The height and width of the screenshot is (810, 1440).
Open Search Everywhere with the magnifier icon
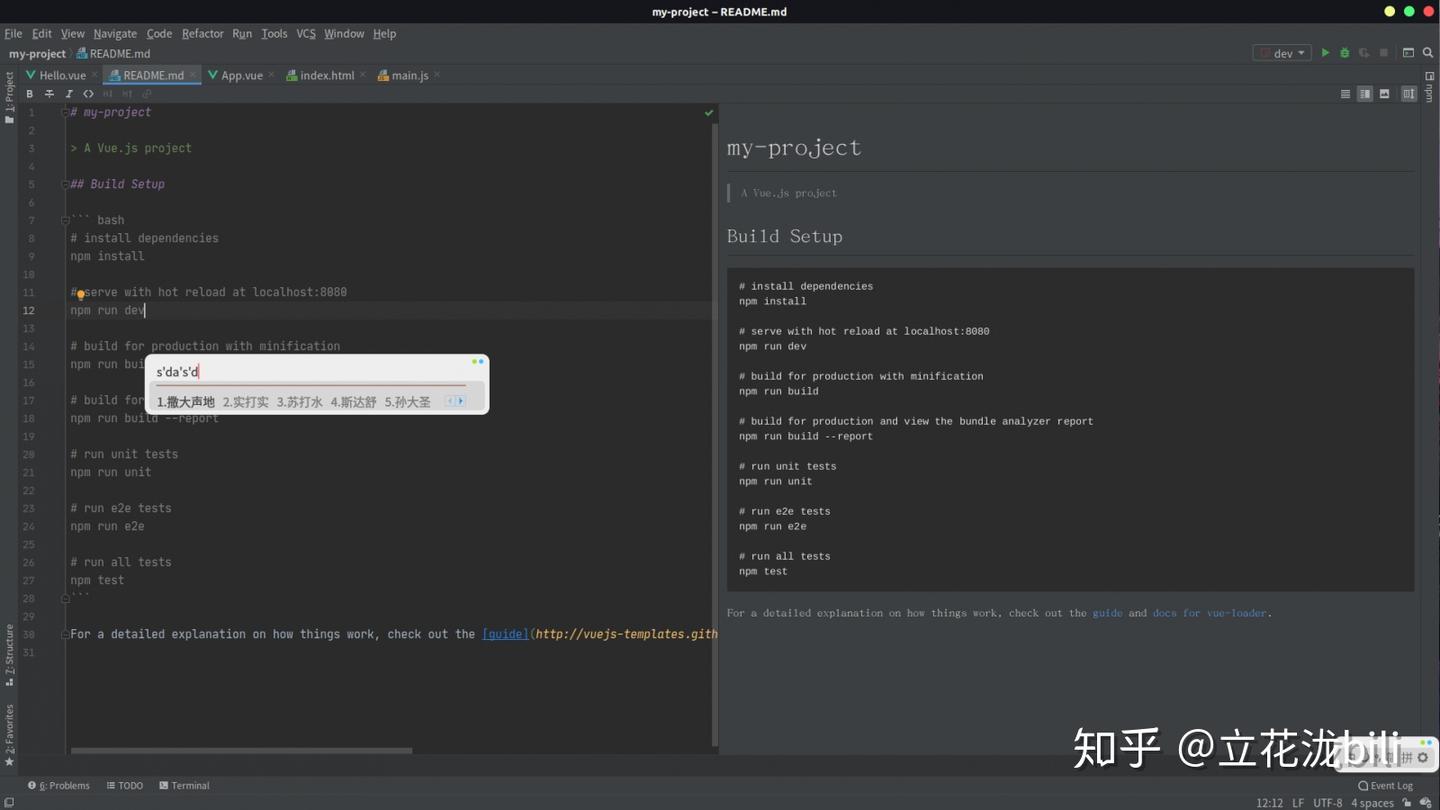pos(1428,52)
